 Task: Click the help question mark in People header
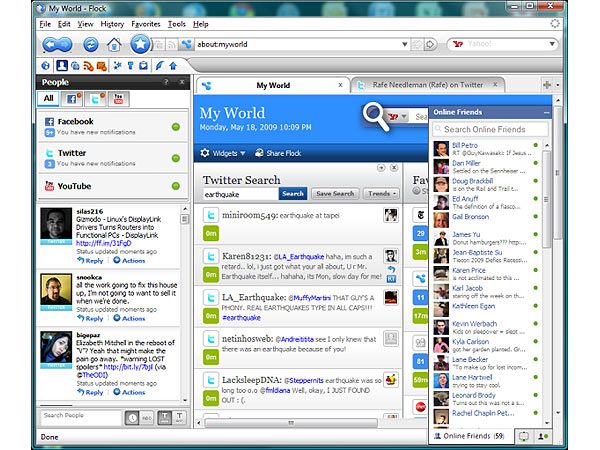pyautogui.click(x=166, y=82)
